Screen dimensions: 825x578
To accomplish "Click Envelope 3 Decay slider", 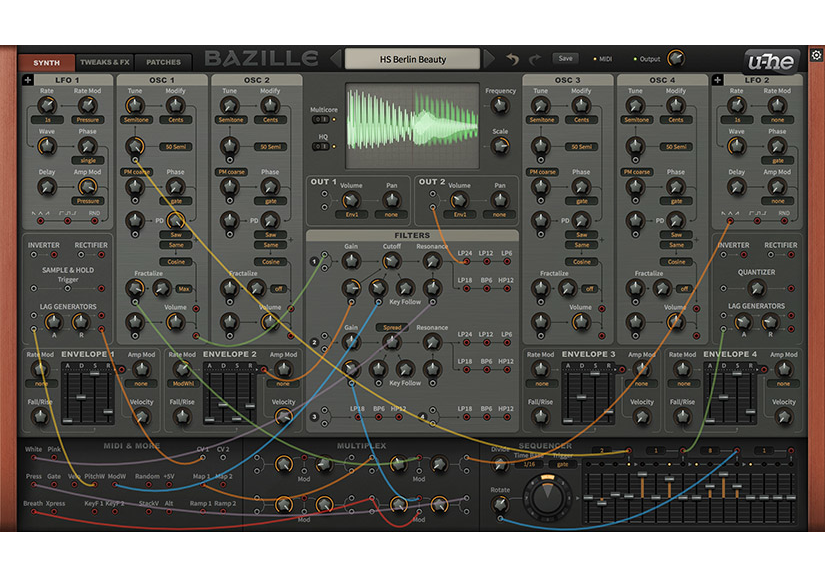I will pos(581,396).
